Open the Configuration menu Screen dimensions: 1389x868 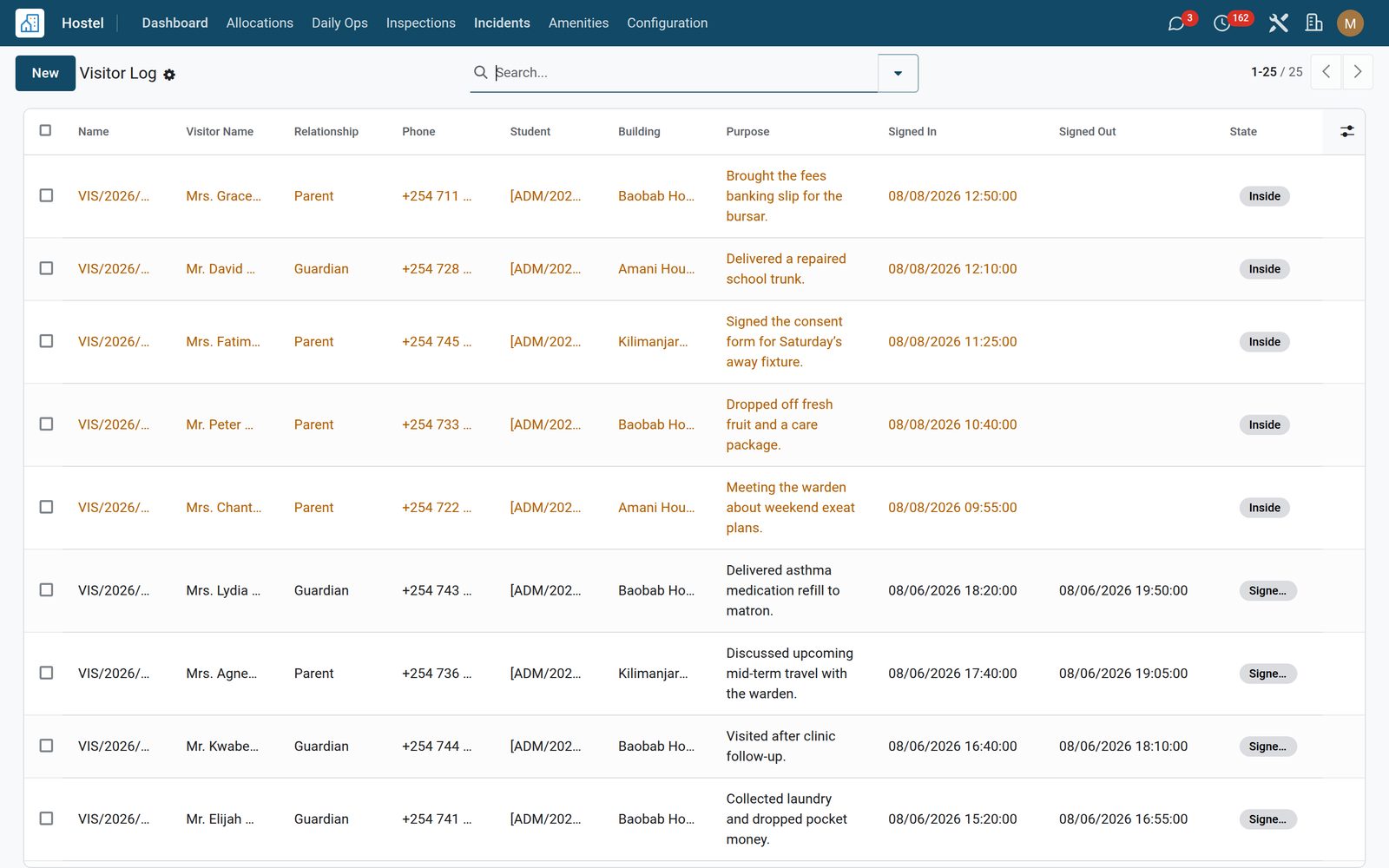pyautogui.click(x=667, y=23)
